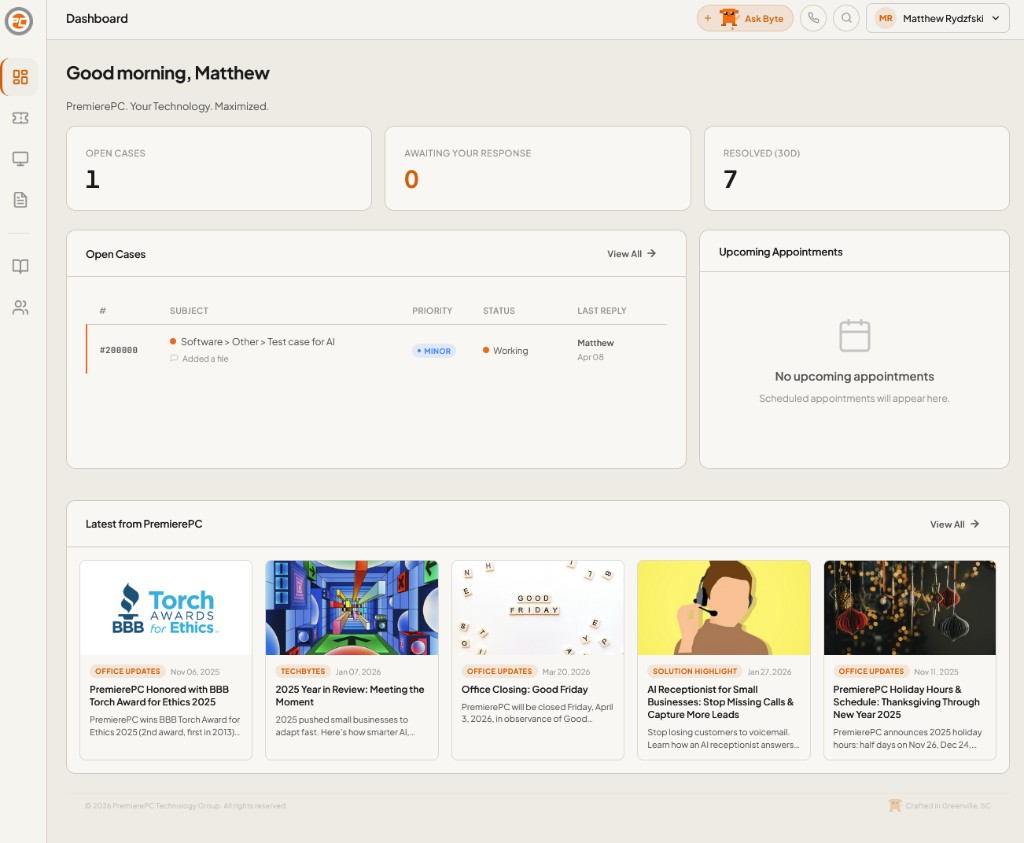Open the devices monitor icon in sidebar

click(x=20, y=159)
